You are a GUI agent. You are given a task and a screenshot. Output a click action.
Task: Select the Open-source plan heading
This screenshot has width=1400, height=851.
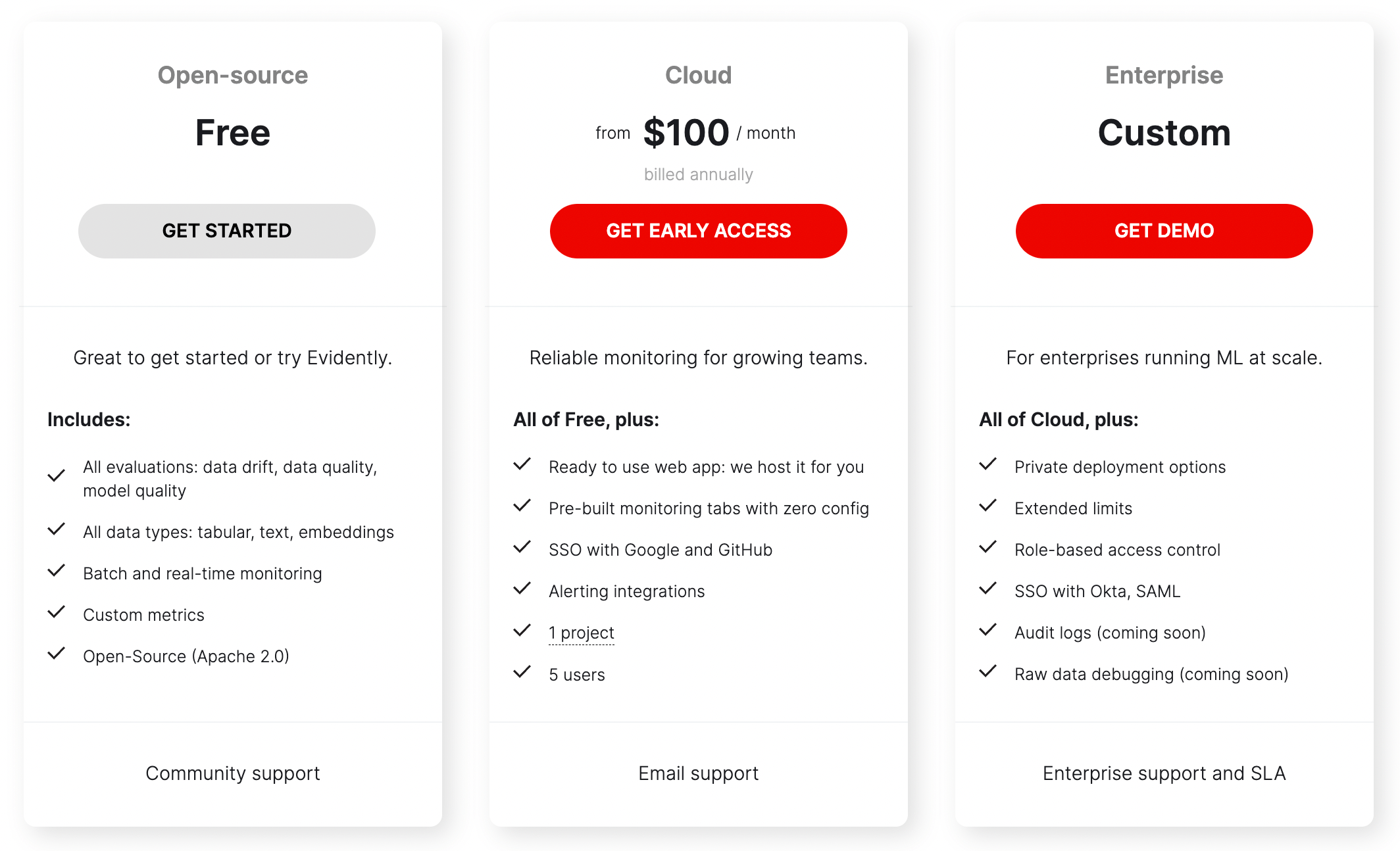click(232, 75)
